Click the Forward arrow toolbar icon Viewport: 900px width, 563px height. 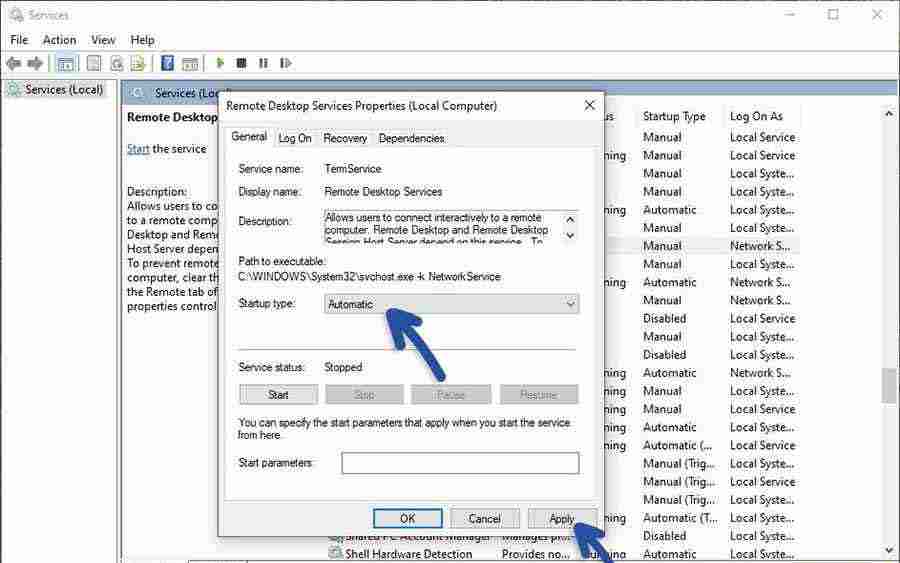35,63
